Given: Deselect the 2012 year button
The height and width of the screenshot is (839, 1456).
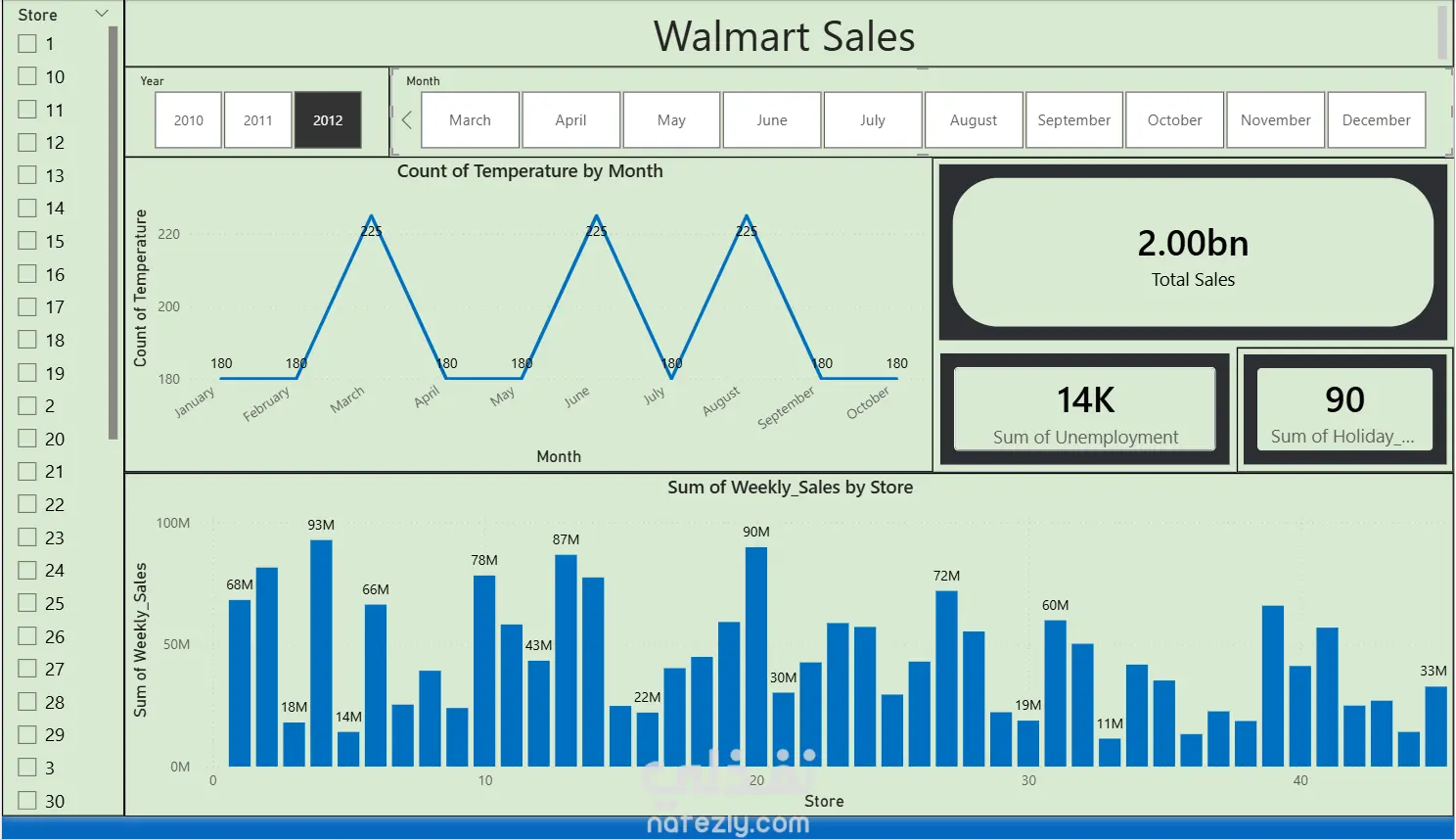Looking at the screenshot, I should click(328, 120).
